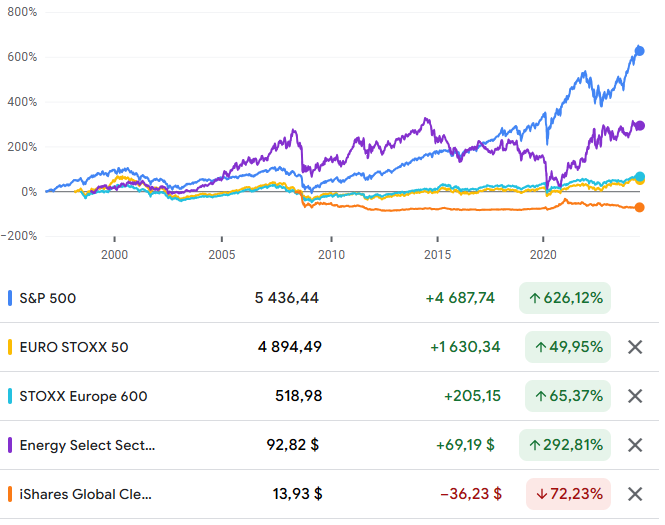Click the Energy Select purple color marker
Image resolution: width=665 pixels, height=525 pixels.
tap(10, 445)
